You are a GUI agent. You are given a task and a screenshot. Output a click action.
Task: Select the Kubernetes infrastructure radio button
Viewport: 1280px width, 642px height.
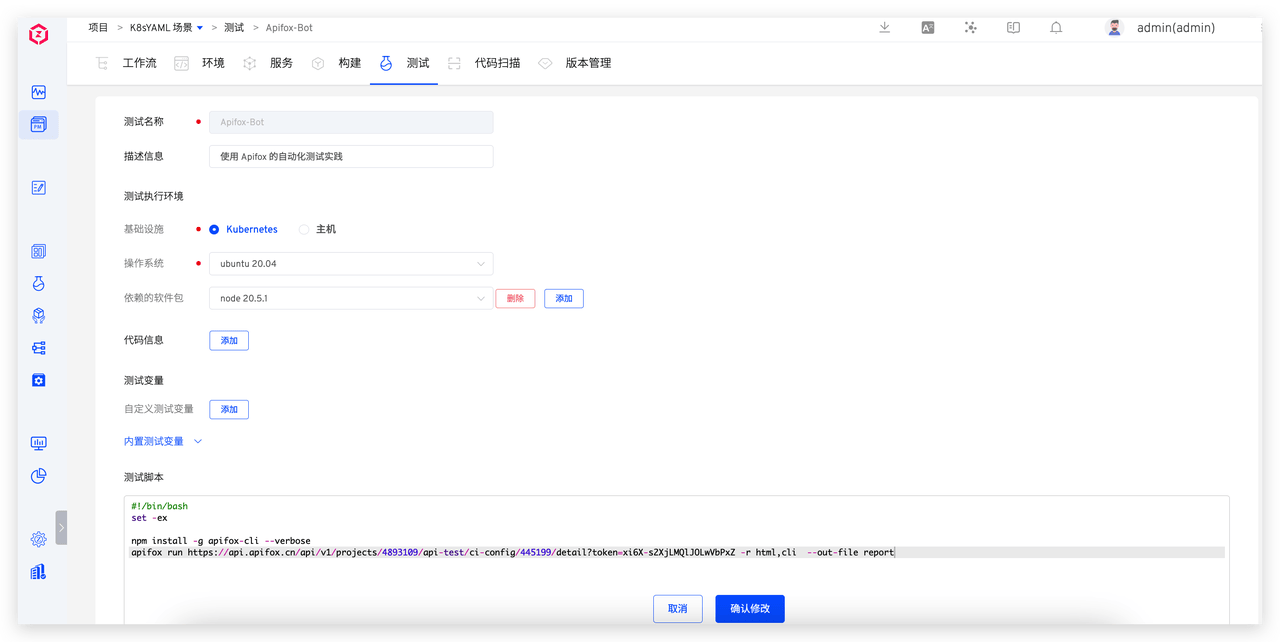214,230
